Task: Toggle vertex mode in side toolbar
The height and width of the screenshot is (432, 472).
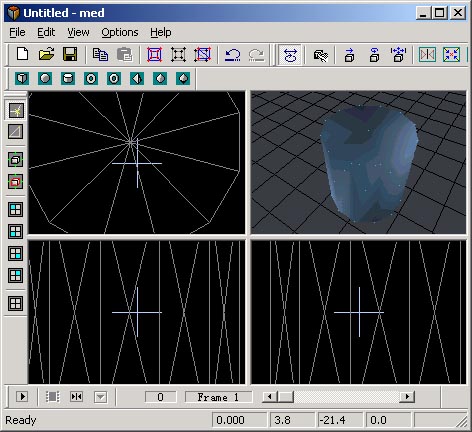Action: pyautogui.click(x=16, y=110)
